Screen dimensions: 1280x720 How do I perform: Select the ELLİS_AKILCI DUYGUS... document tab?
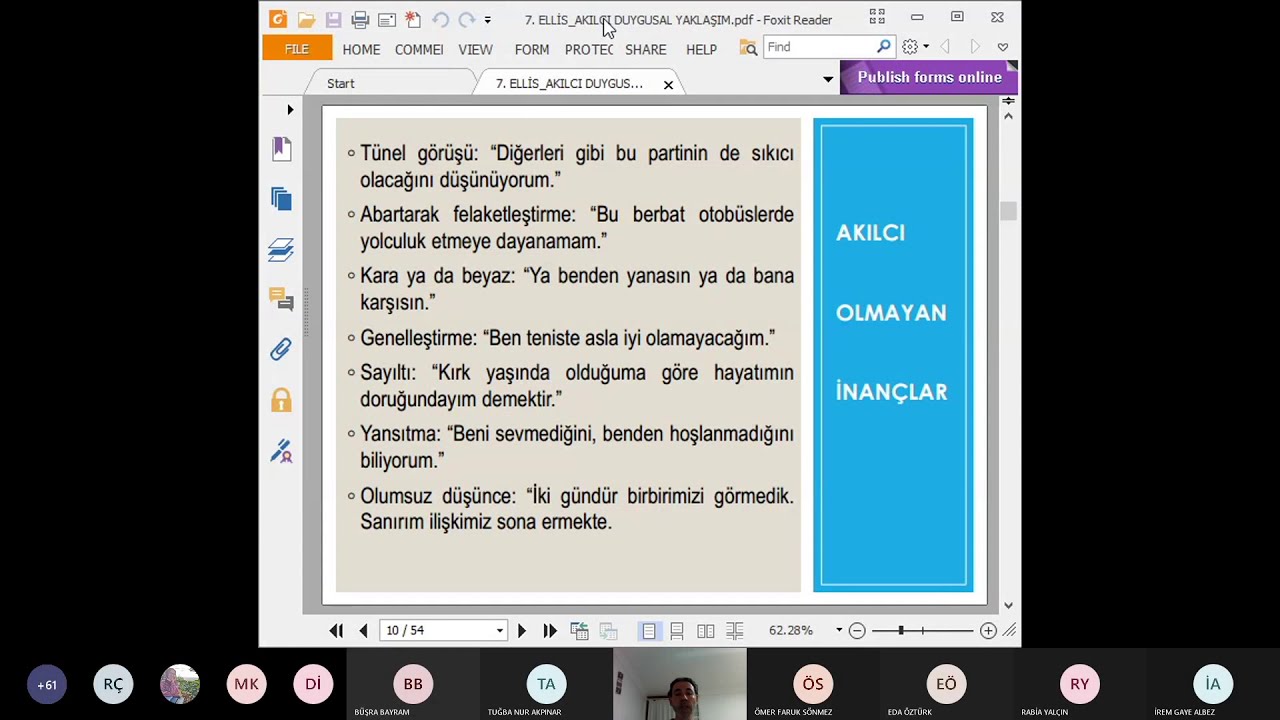tap(569, 83)
